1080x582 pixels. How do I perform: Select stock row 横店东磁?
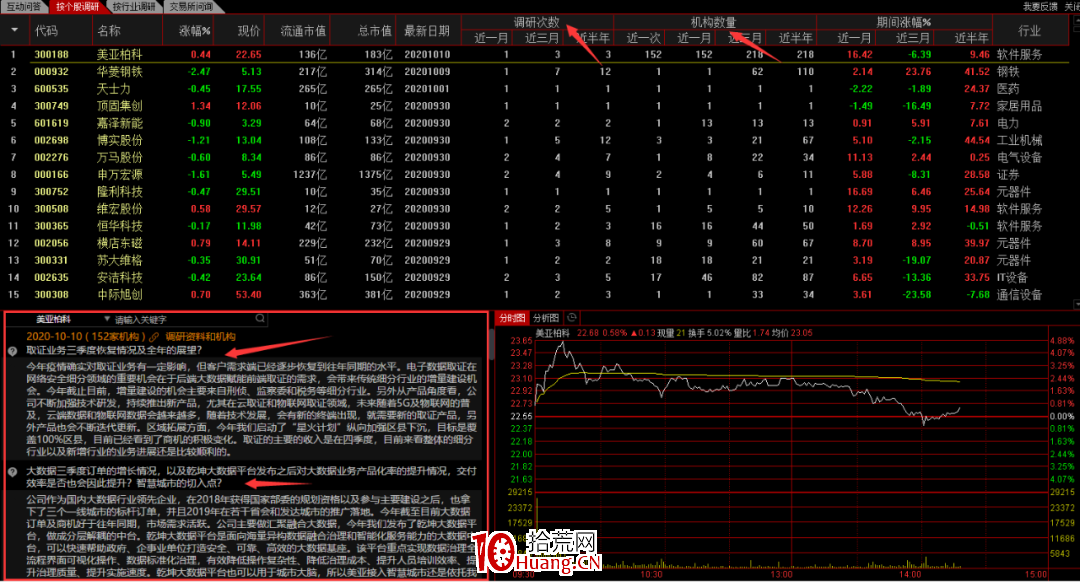tap(536, 243)
